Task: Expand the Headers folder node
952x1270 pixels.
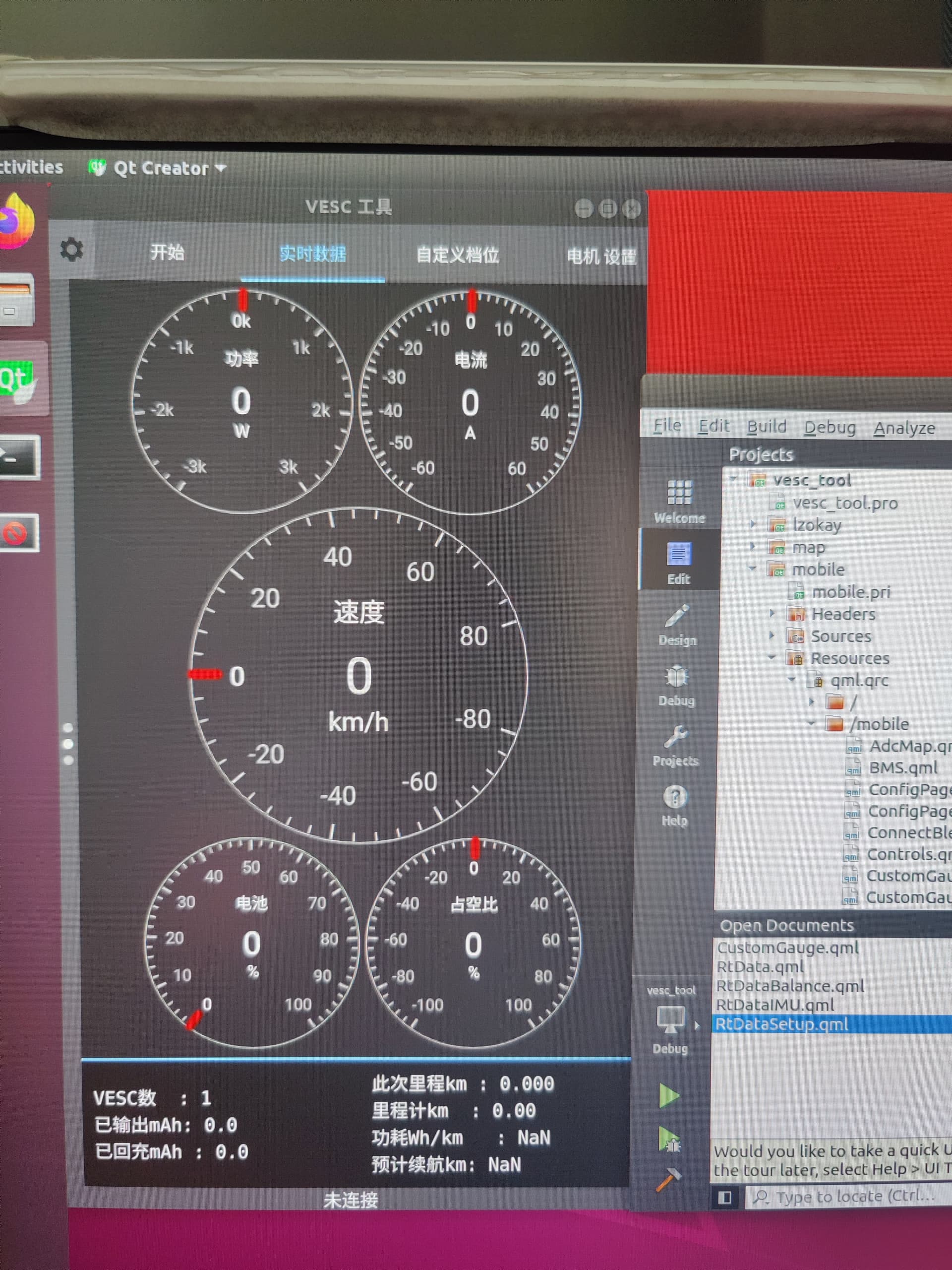Action: click(773, 614)
